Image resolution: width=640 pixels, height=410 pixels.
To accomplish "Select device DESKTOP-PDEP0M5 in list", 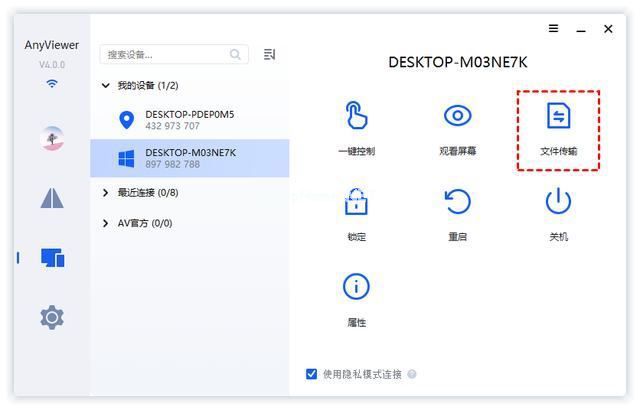I will [x=190, y=120].
